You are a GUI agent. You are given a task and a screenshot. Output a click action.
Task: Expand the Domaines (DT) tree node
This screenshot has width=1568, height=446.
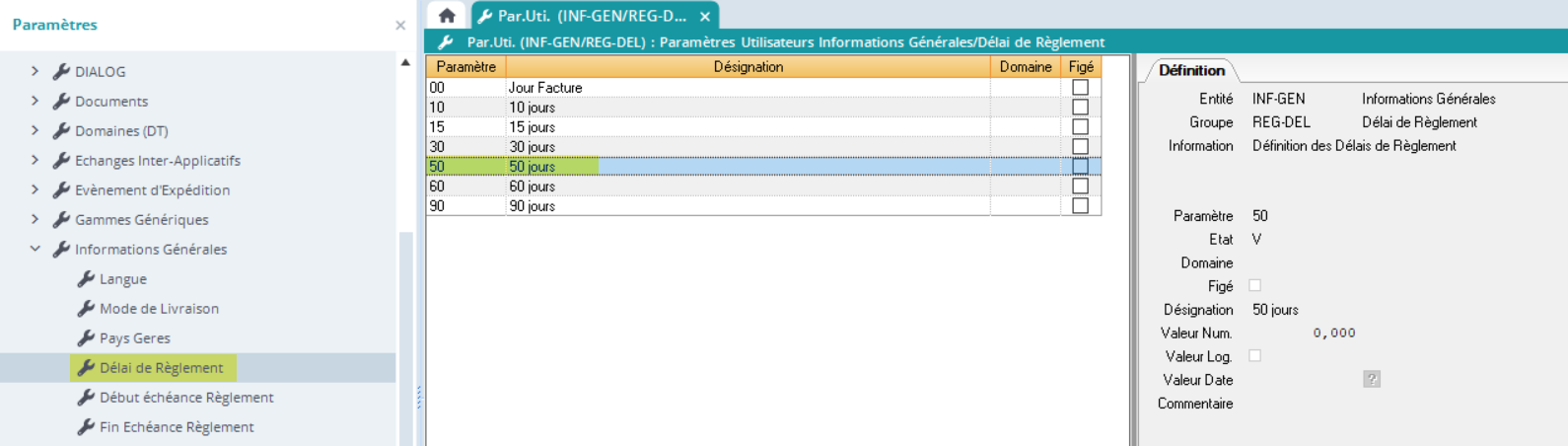36,130
